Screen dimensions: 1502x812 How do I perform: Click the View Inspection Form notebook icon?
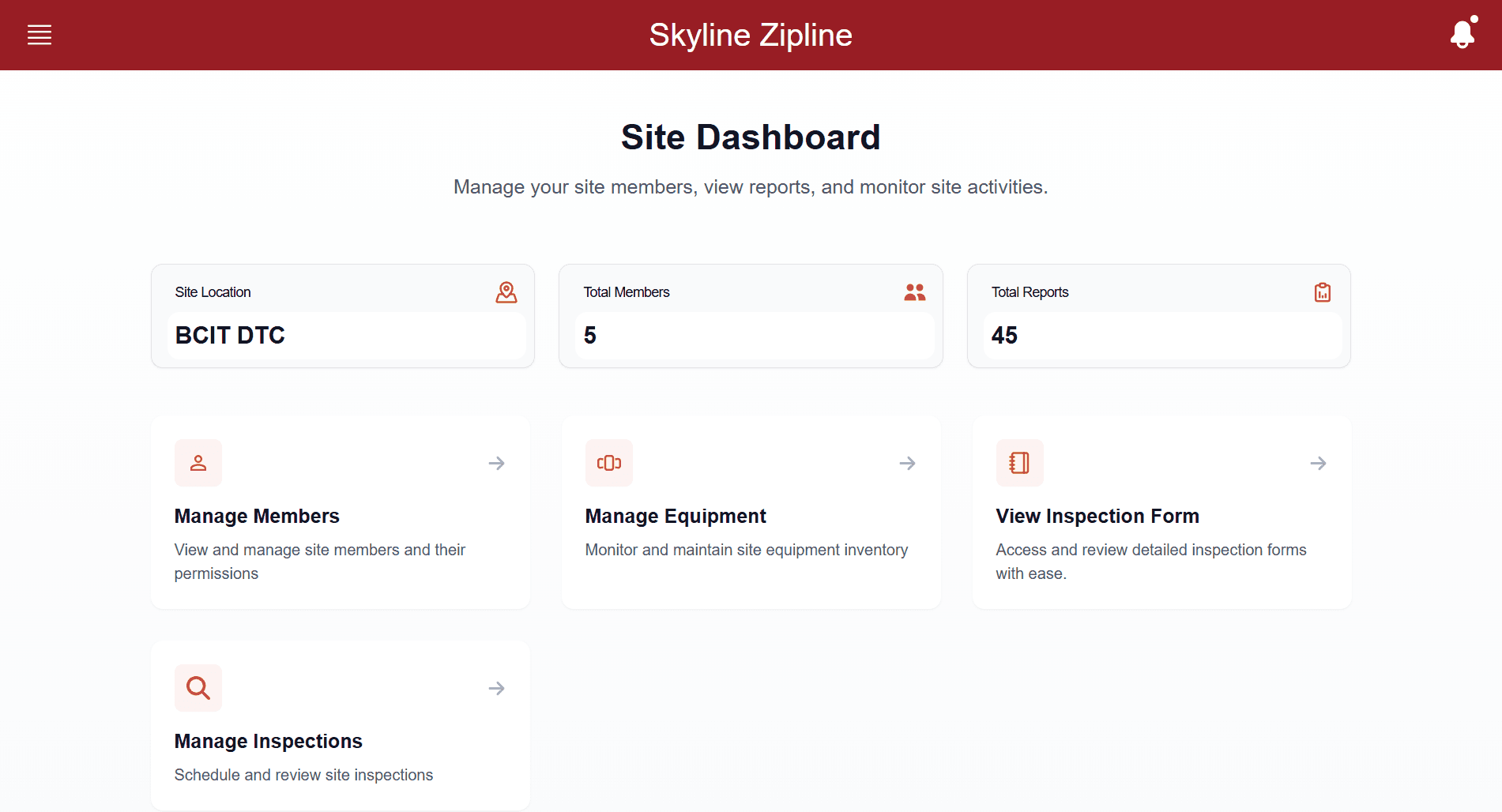1019,463
